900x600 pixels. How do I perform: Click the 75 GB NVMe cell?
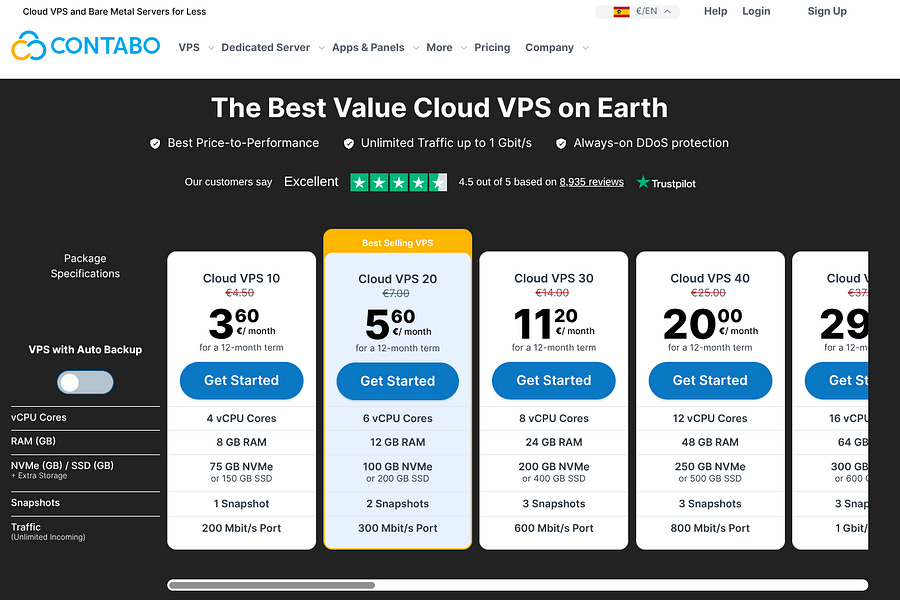coord(242,473)
